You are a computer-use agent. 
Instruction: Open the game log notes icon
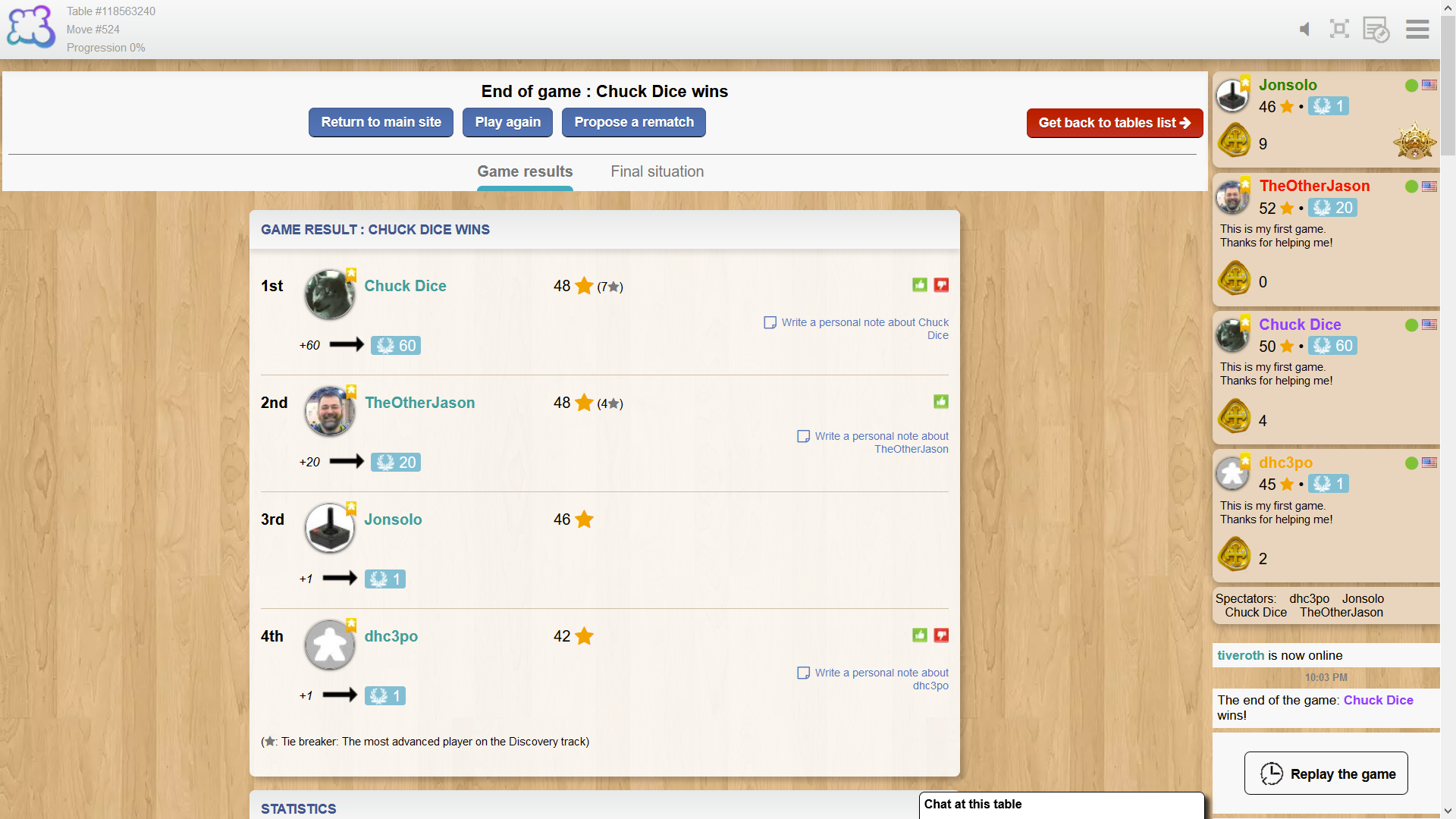click(1376, 30)
